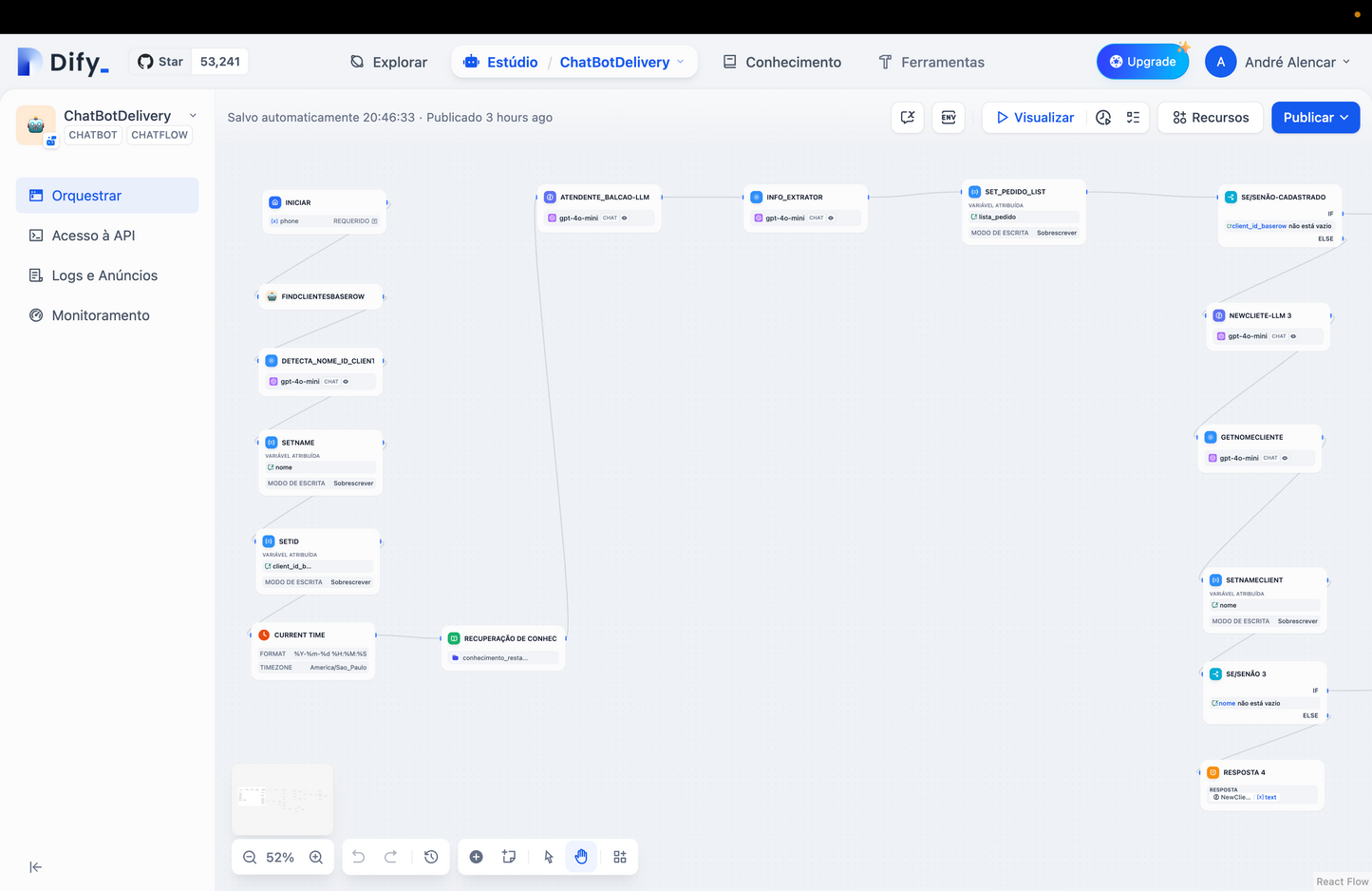This screenshot has height=891, width=1372.
Task: Switch to hand pan mode
Action: point(581,857)
